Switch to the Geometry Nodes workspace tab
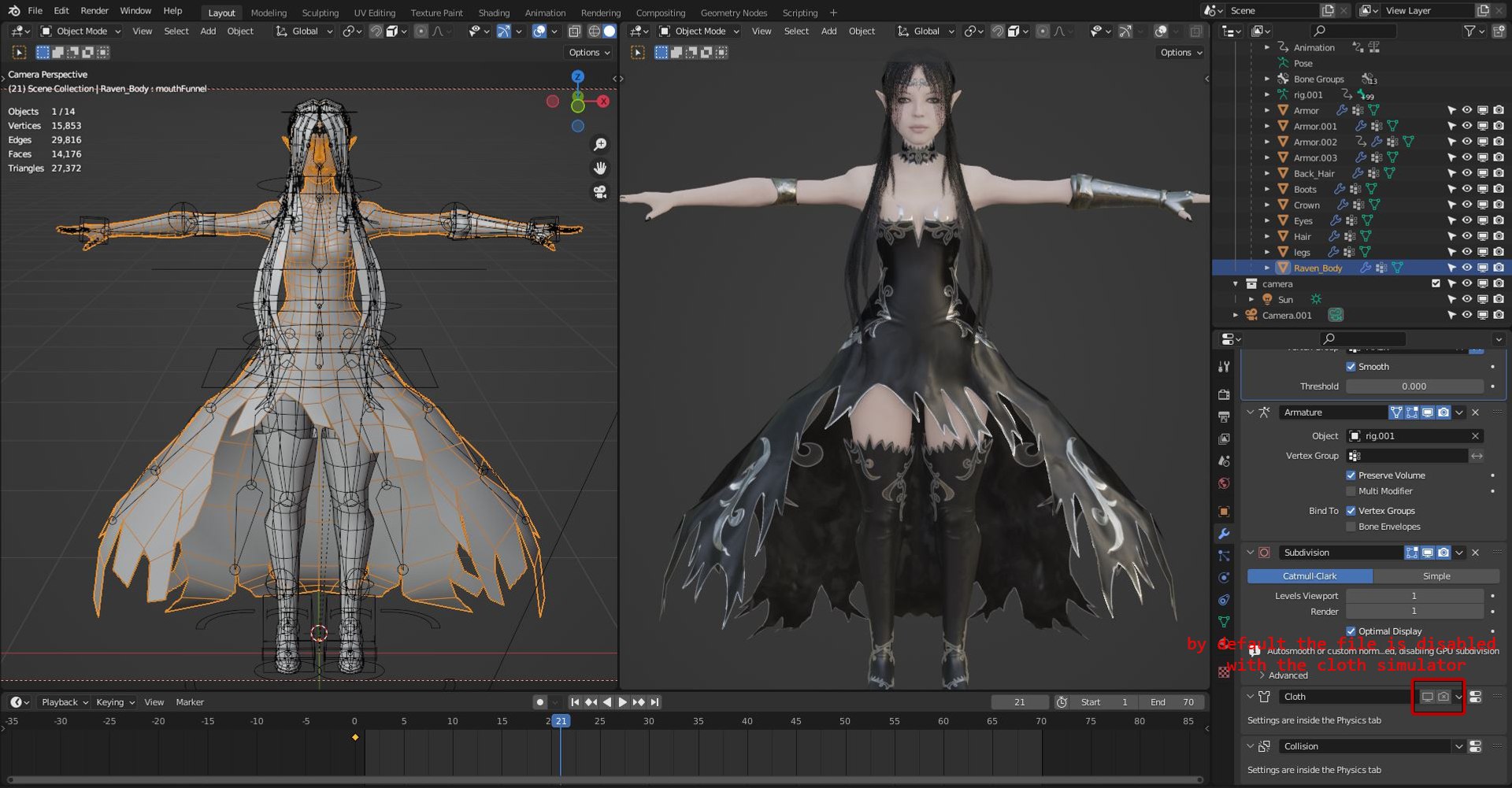This screenshot has width=1512, height=788. [734, 13]
